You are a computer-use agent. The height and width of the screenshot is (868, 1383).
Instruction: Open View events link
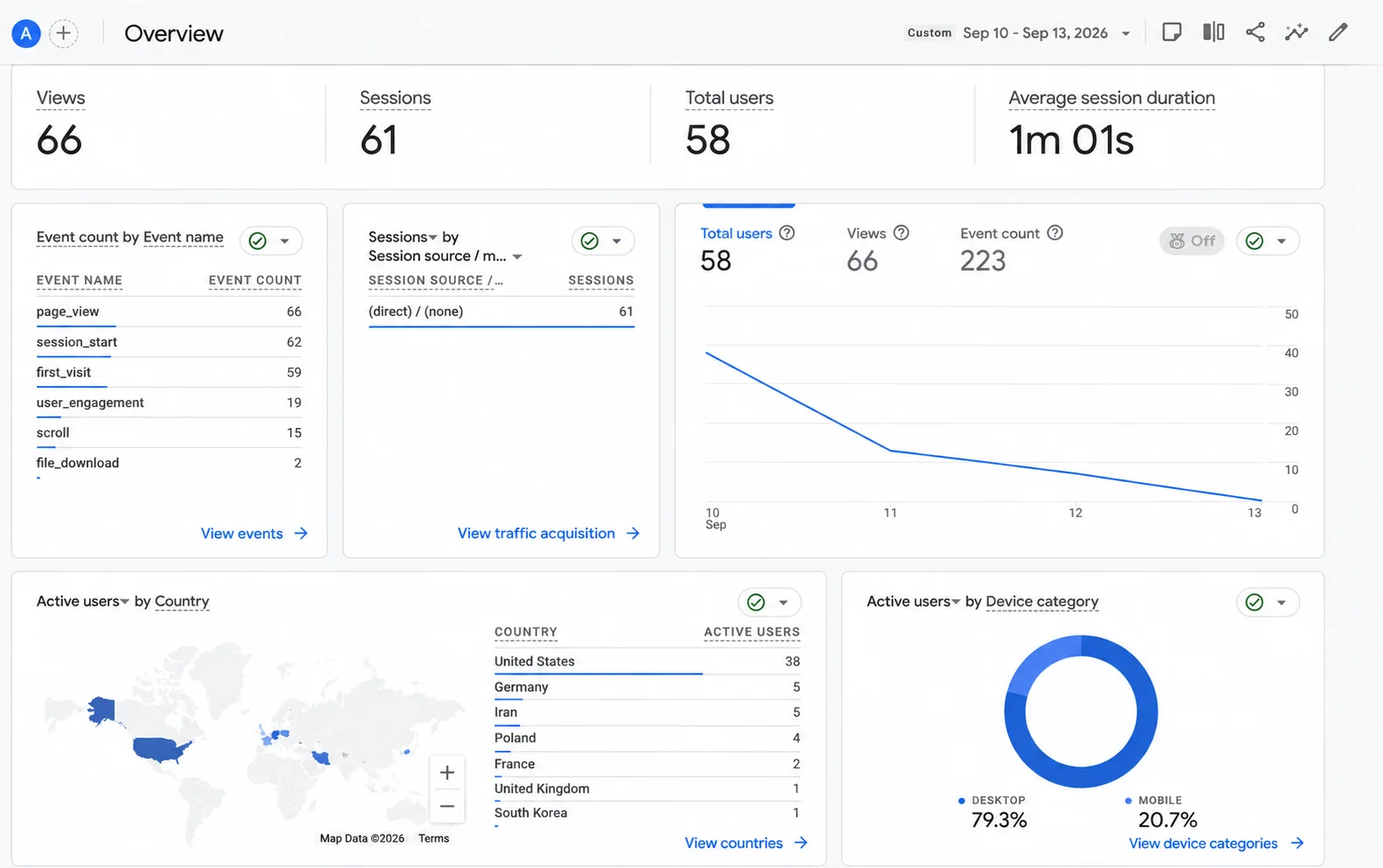[254, 534]
